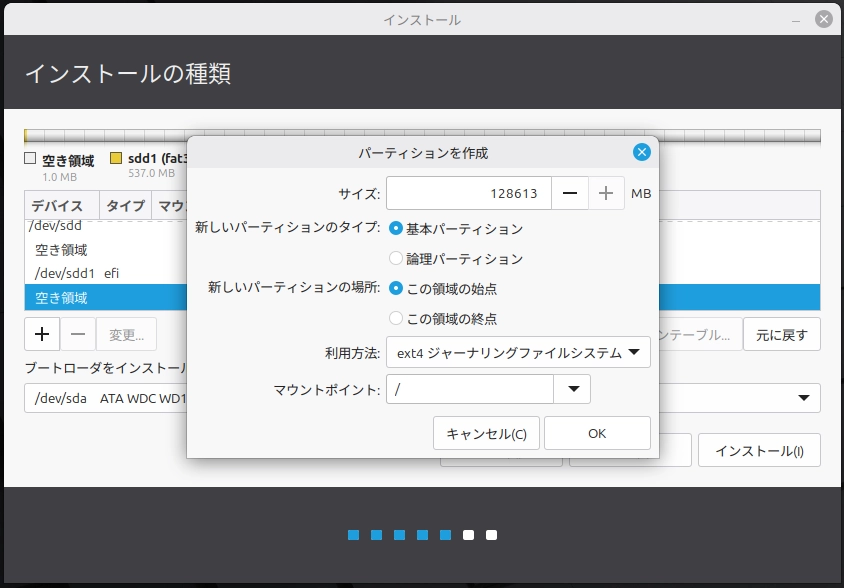This screenshot has width=844, height=588.
Task: Increase the size value with the plus stepper
Action: 605,193
